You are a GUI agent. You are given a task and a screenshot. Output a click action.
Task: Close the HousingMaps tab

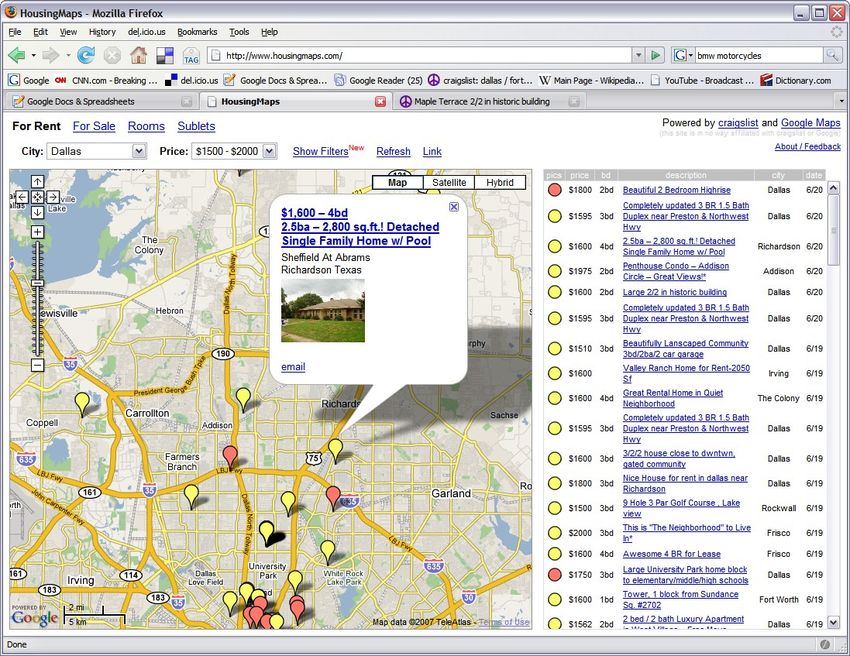coord(381,101)
